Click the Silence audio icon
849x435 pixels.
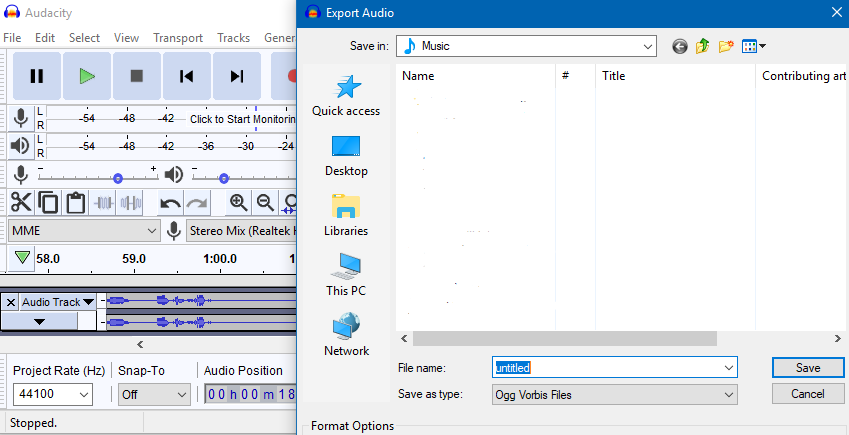tap(131, 203)
